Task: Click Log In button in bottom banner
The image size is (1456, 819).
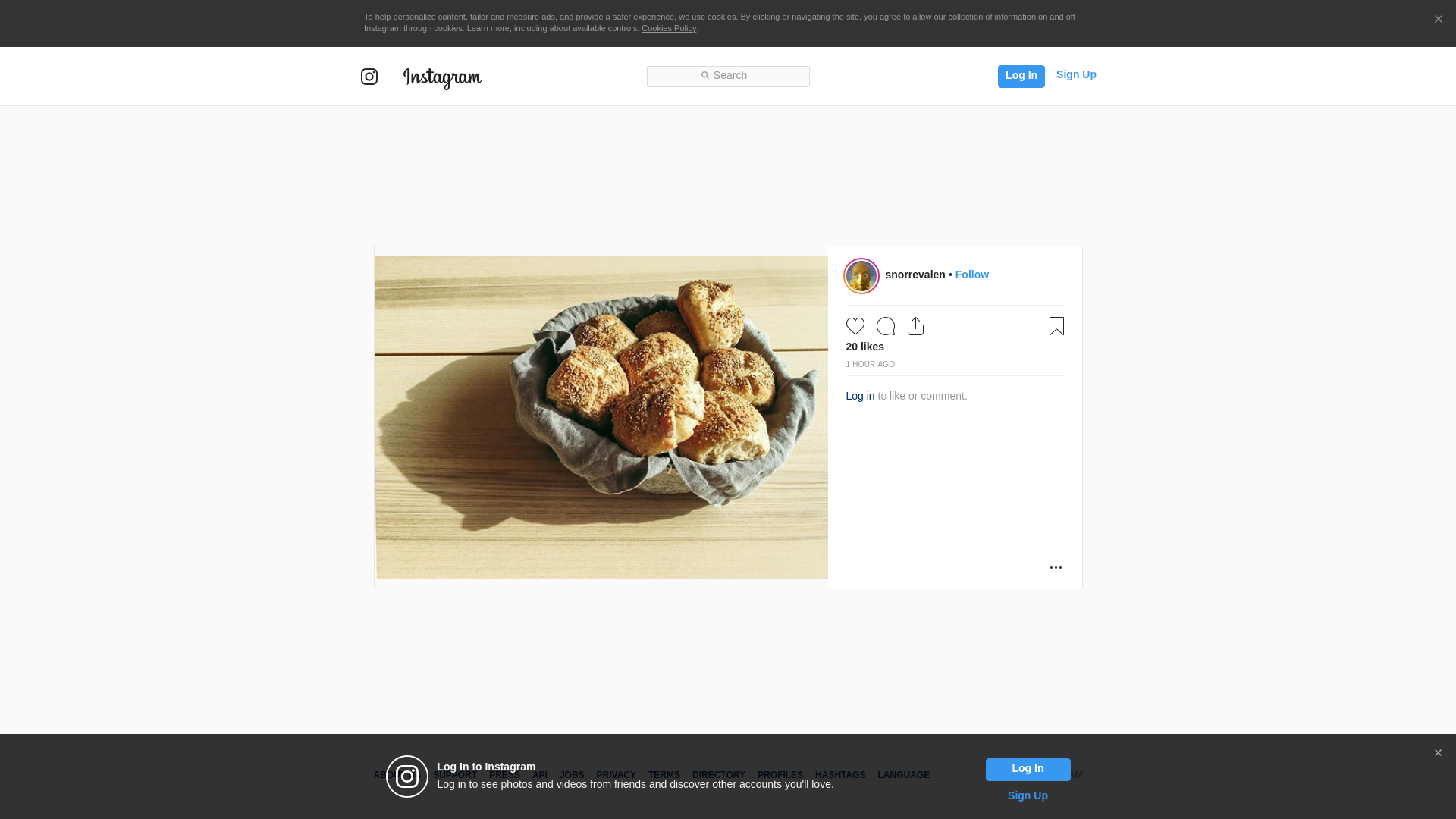Action: point(1028,770)
